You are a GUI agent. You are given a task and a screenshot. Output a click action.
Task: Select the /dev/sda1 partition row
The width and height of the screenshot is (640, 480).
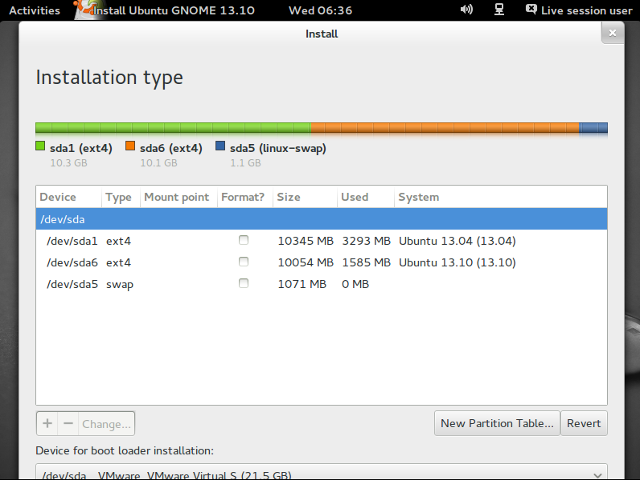[321, 241]
